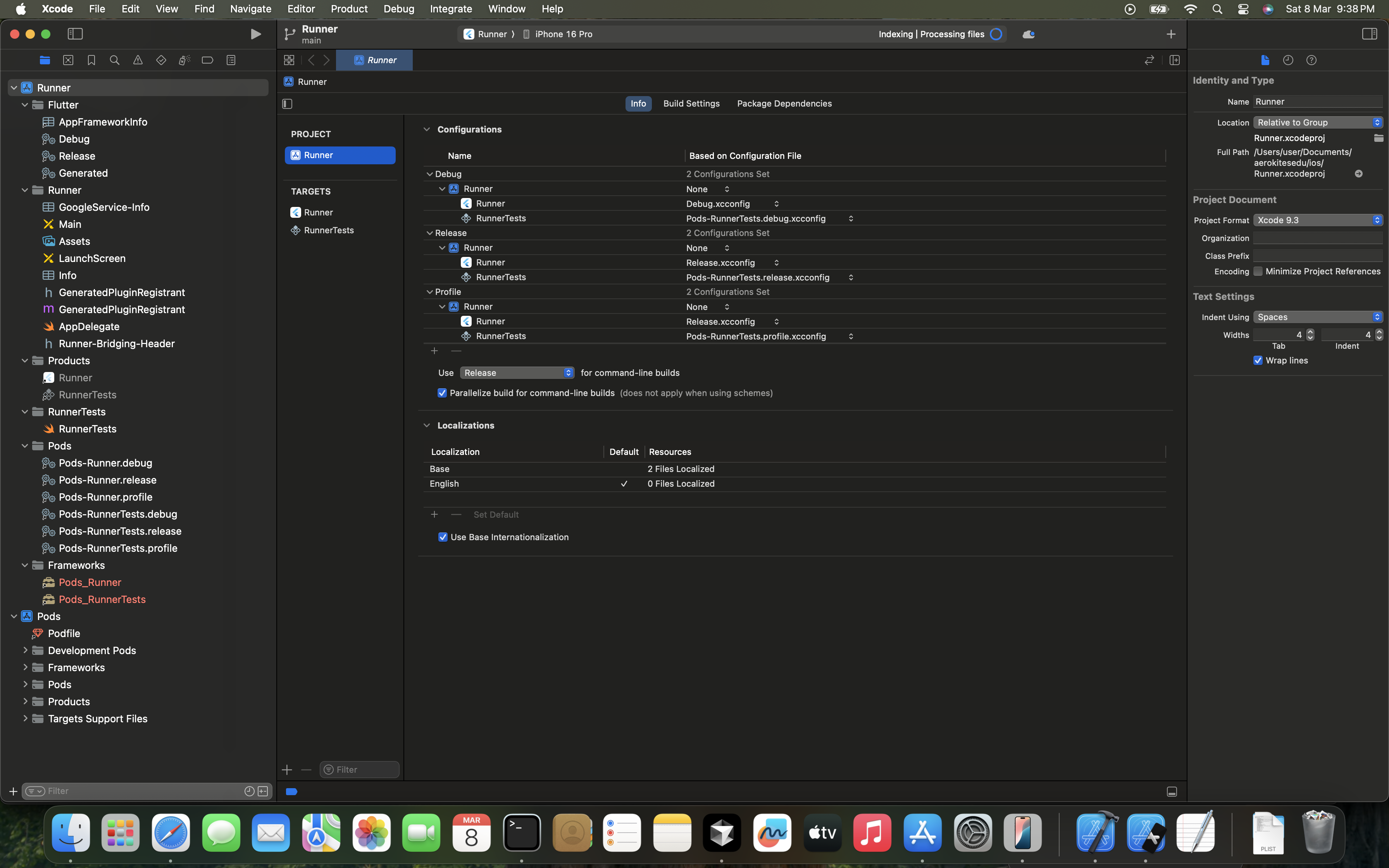Screen dimensions: 1389x868
Task: Hide the project and targets list
Action: 288,104
